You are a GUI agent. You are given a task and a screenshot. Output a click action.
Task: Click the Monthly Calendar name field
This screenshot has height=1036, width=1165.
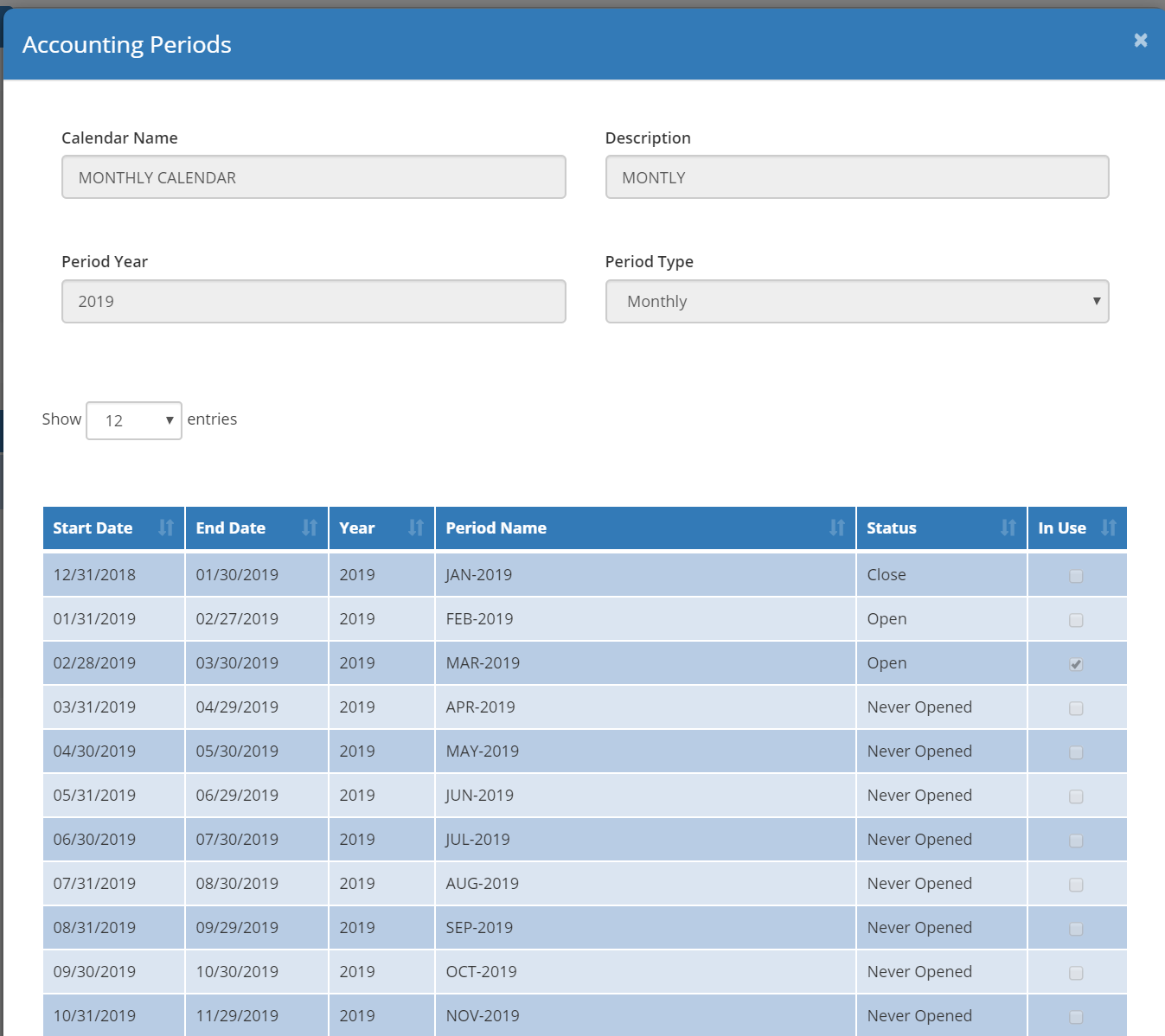[313, 176]
